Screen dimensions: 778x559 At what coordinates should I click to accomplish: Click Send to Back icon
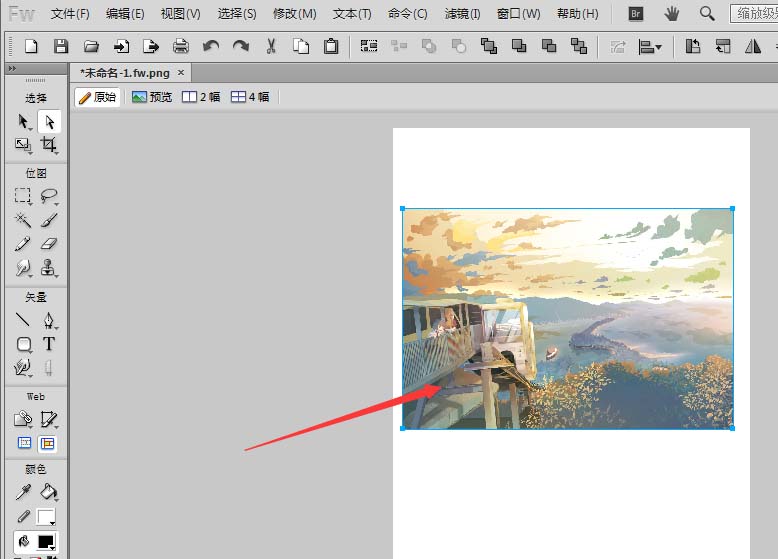(x=579, y=46)
